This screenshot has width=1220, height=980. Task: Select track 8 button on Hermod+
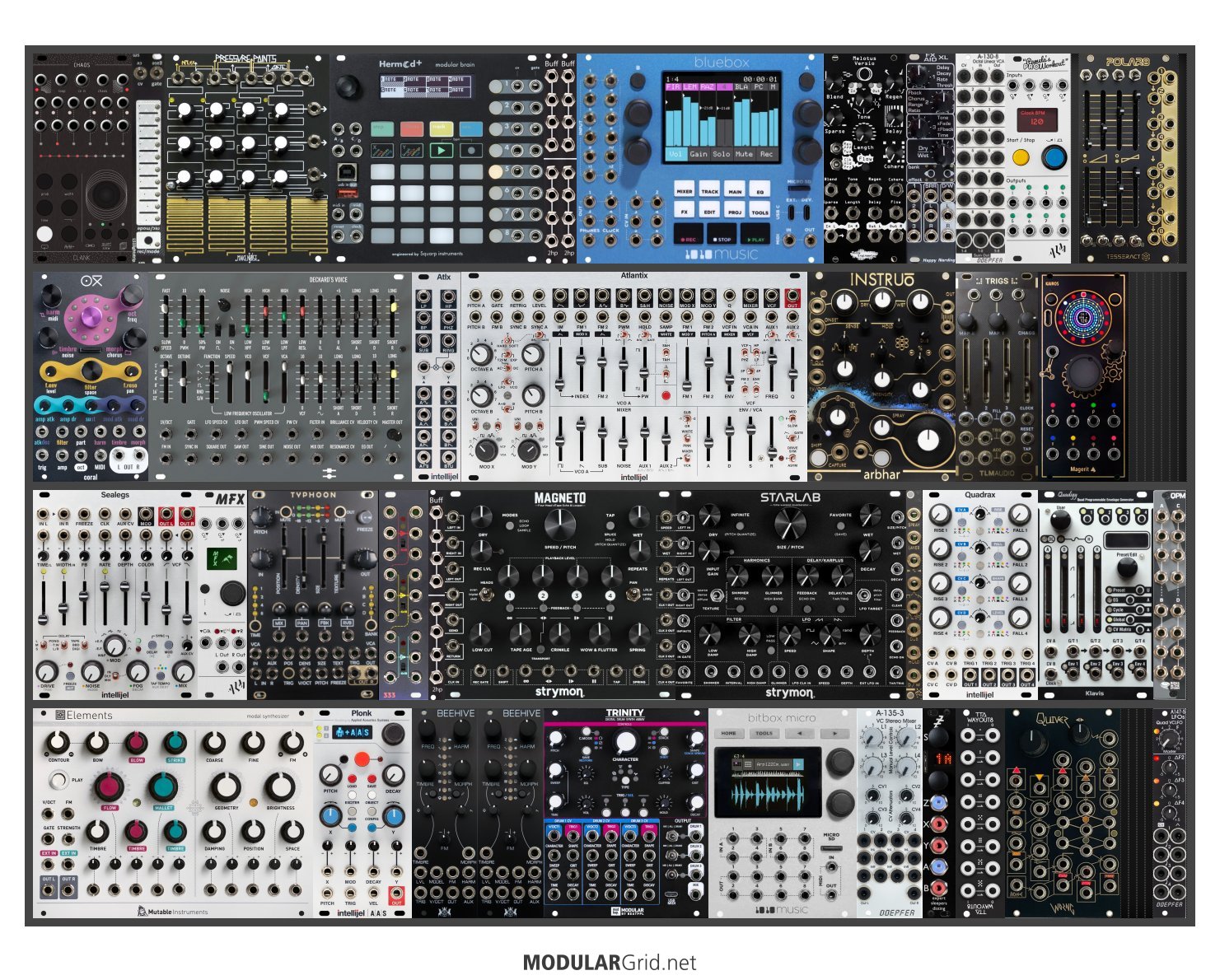tap(495, 236)
